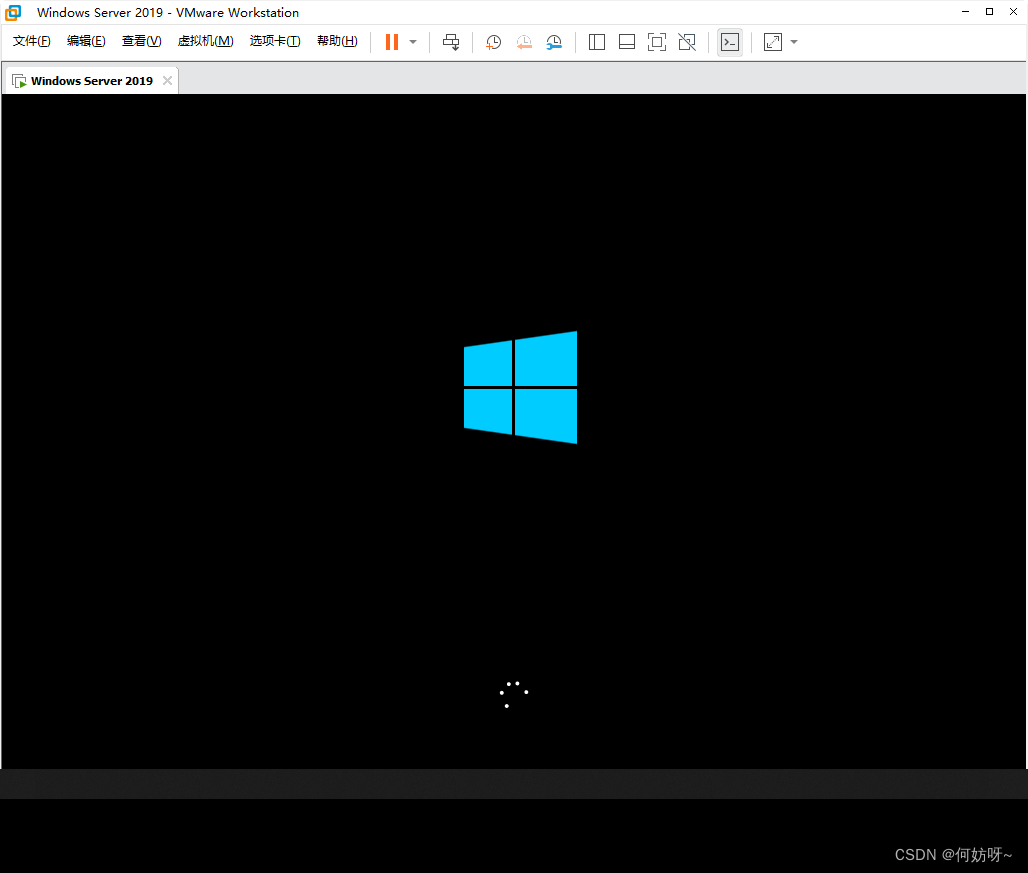The width and height of the screenshot is (1028, 873).
Task: Open the 帮助(H) menu
Action: click(x=337, y=41)
